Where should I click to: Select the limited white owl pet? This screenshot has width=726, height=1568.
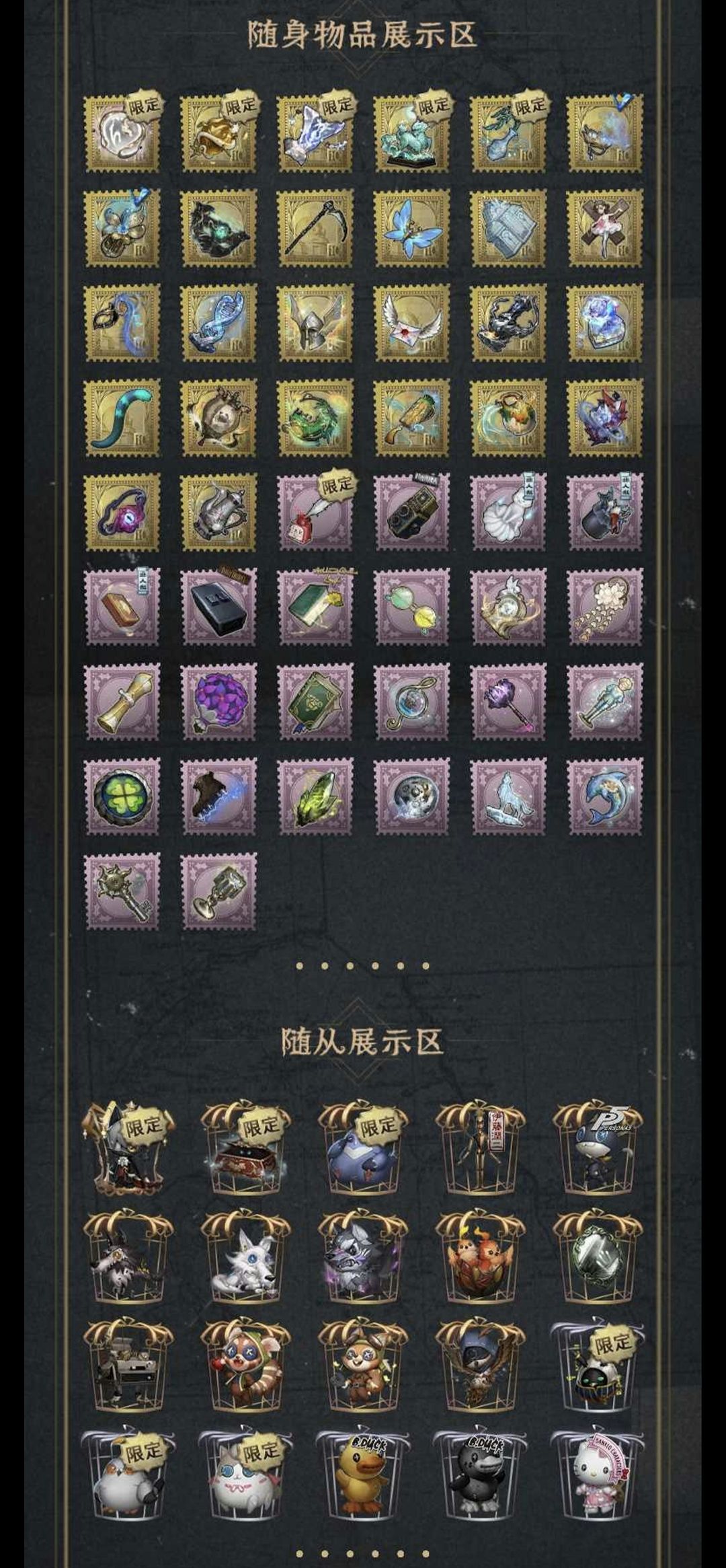tap(128, 1477)
